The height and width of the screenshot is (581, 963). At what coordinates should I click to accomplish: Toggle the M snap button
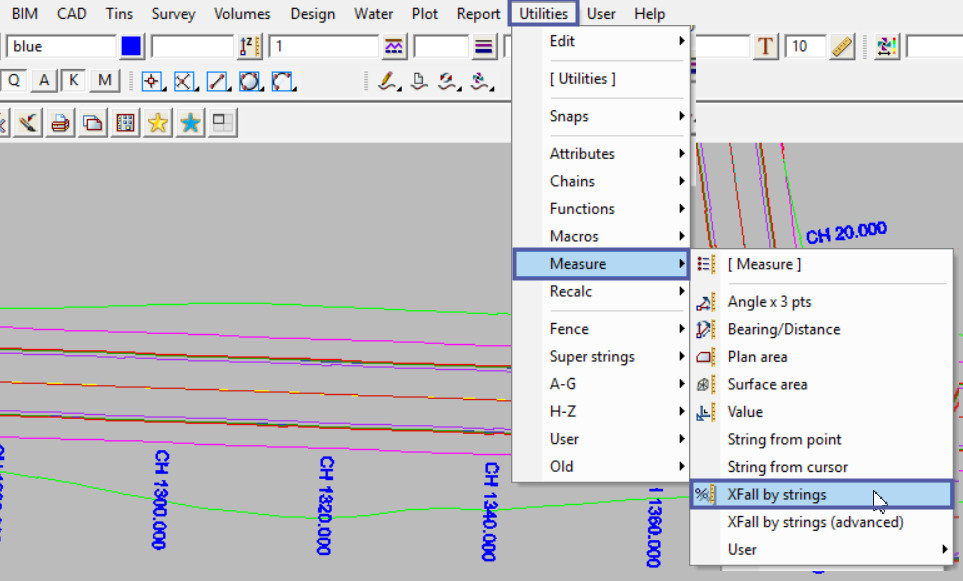[104, 82]
